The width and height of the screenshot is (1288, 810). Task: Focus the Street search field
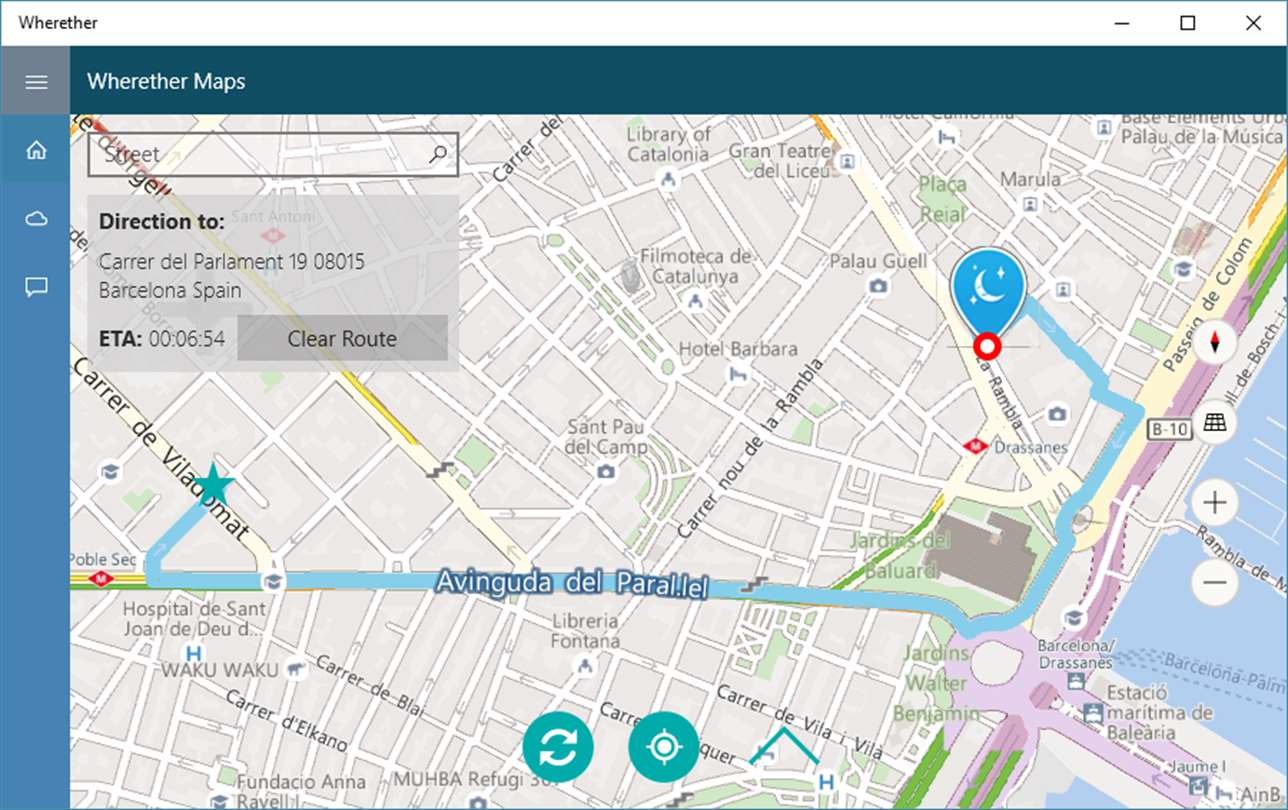pos(273,154)
